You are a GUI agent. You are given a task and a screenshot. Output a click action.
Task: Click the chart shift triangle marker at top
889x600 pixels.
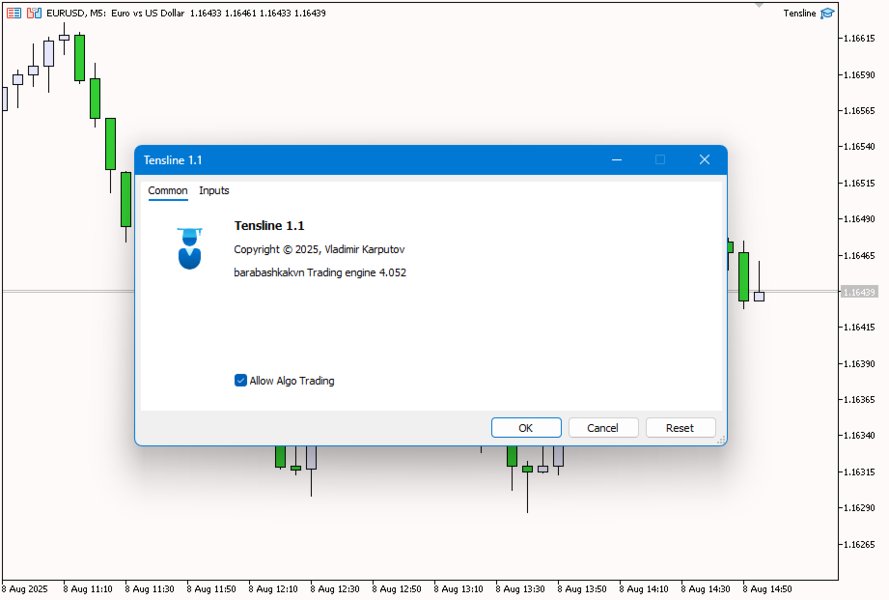tap(759, 5)
